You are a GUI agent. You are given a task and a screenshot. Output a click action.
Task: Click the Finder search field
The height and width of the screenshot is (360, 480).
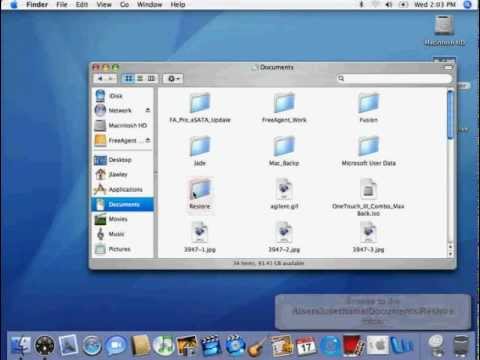pyautogui.click(x=394, y=78)
